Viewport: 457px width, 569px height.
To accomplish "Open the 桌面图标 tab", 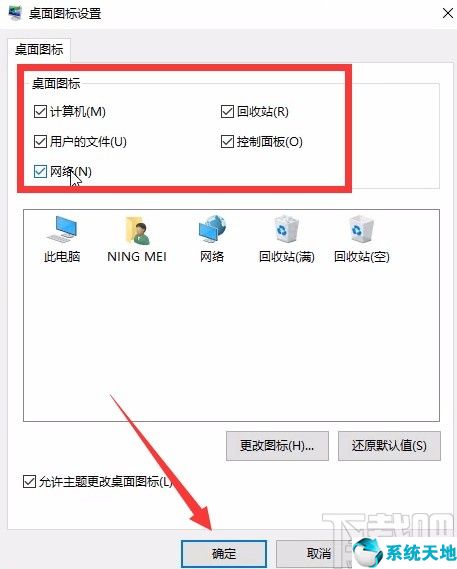I will (x=39, y=49).
